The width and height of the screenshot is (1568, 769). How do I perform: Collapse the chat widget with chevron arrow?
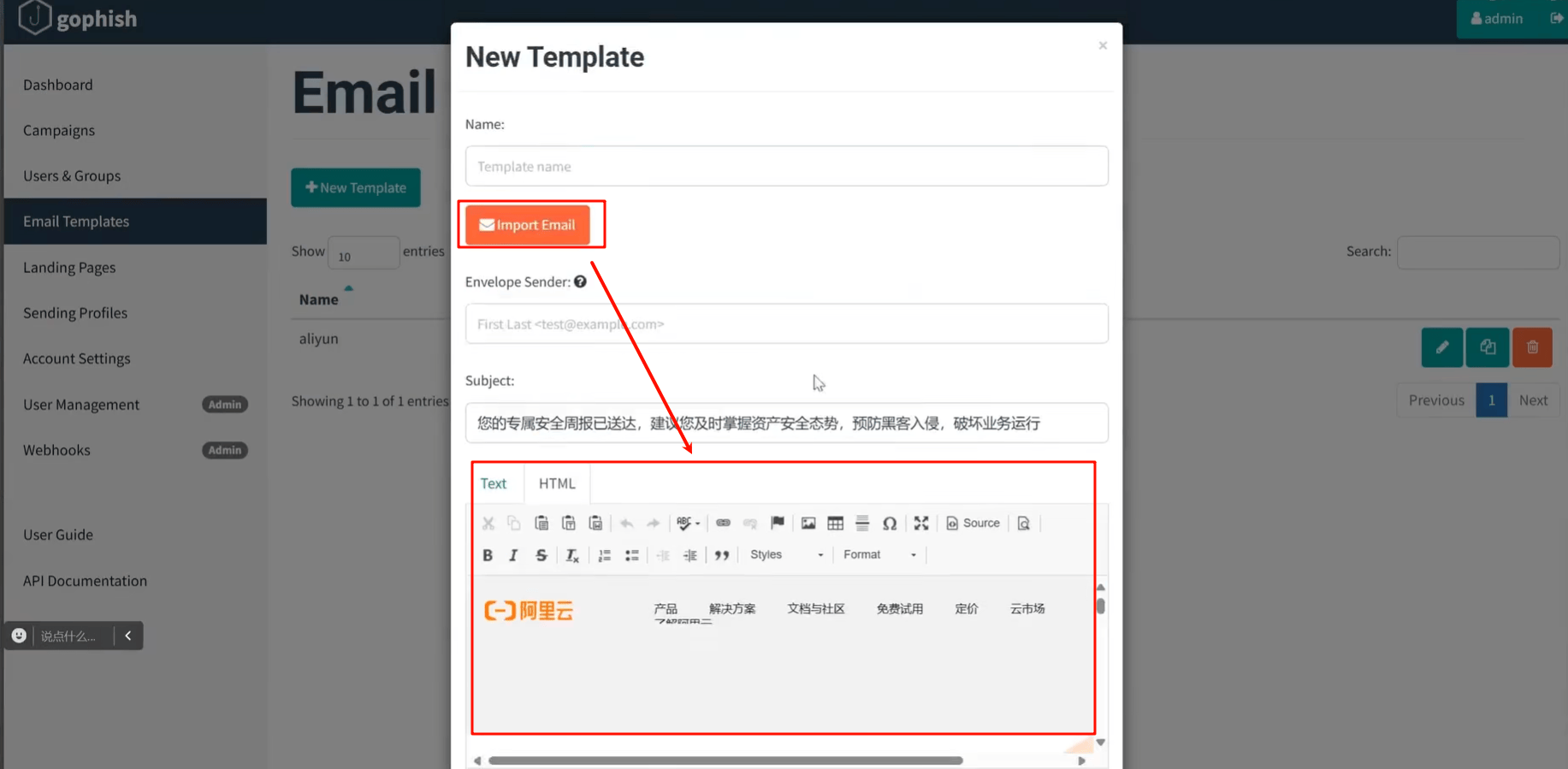coord(128,636)
